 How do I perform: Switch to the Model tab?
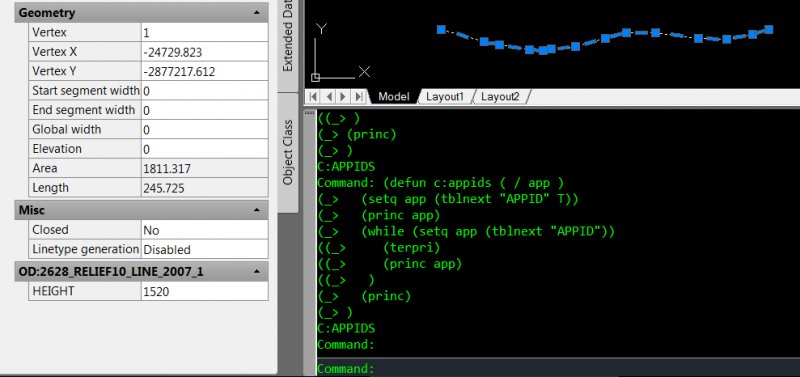[393, 96]
